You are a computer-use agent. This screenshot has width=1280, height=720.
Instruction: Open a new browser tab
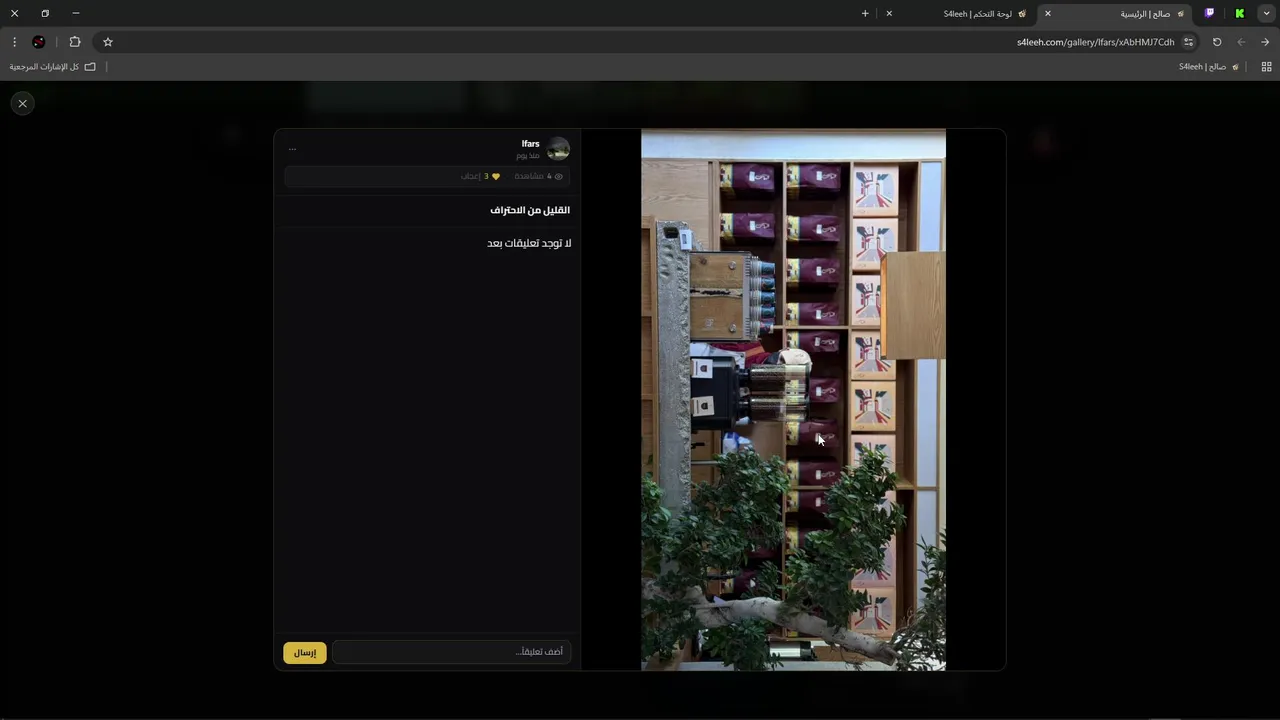865,13
